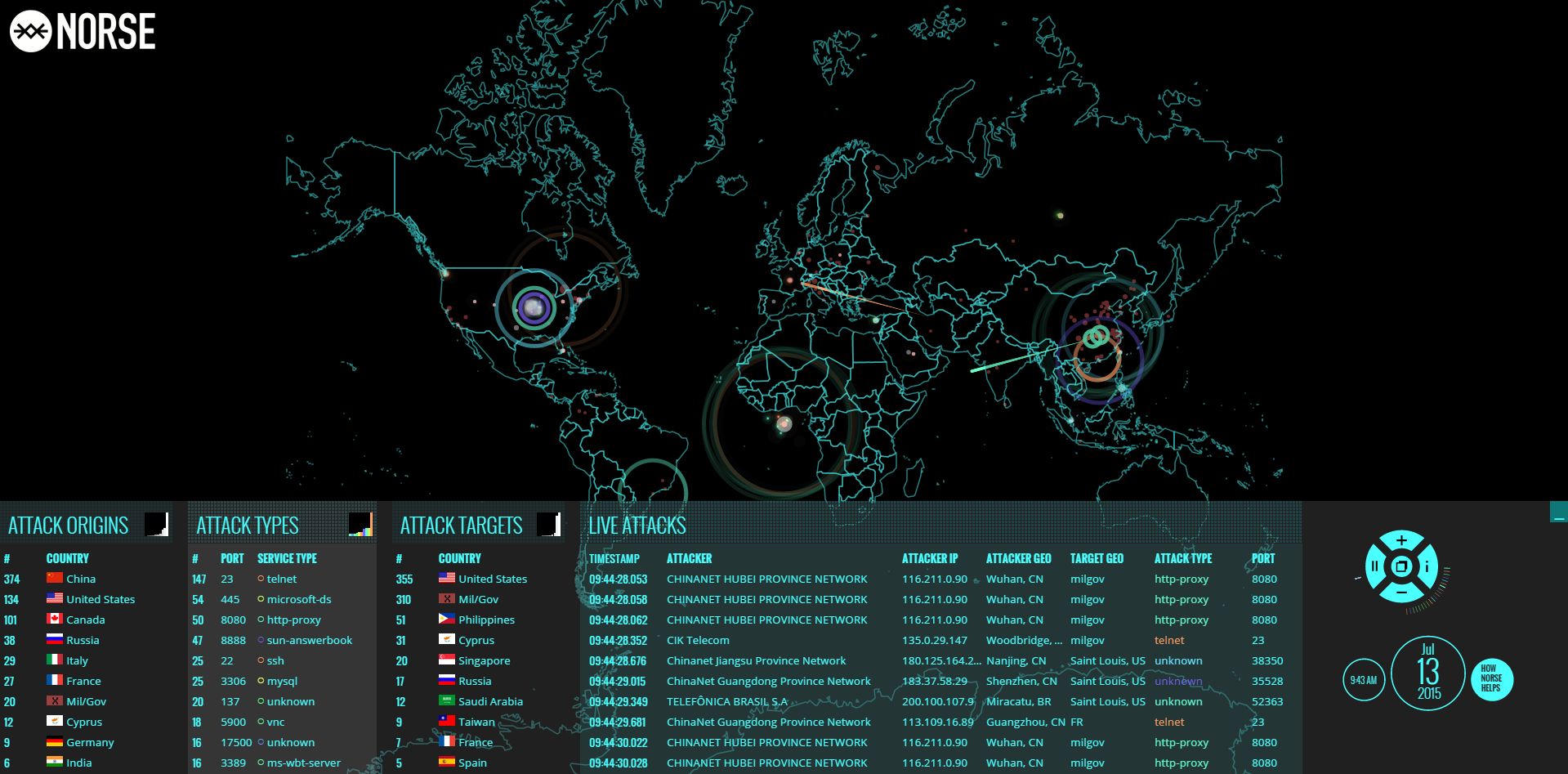The height and width of the screenshot is (774, 1568).
Task: Open the Attack Types chart icon
Action: (x=360, y=525)
